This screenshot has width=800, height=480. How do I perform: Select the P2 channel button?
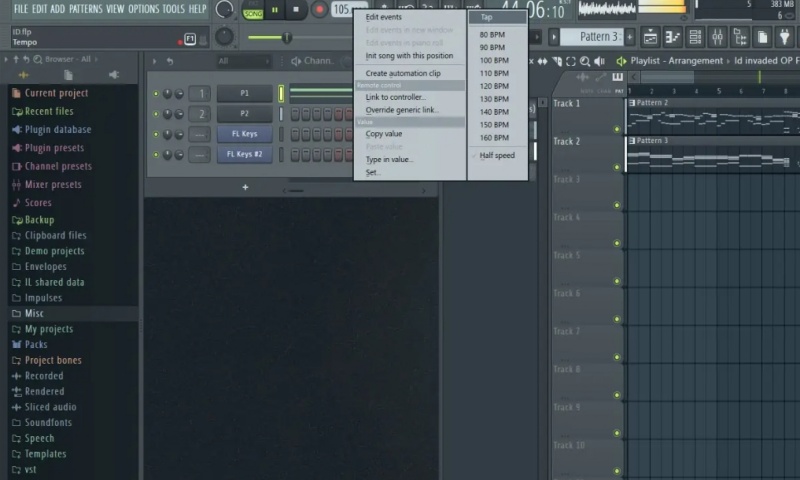tap(244, 113)
